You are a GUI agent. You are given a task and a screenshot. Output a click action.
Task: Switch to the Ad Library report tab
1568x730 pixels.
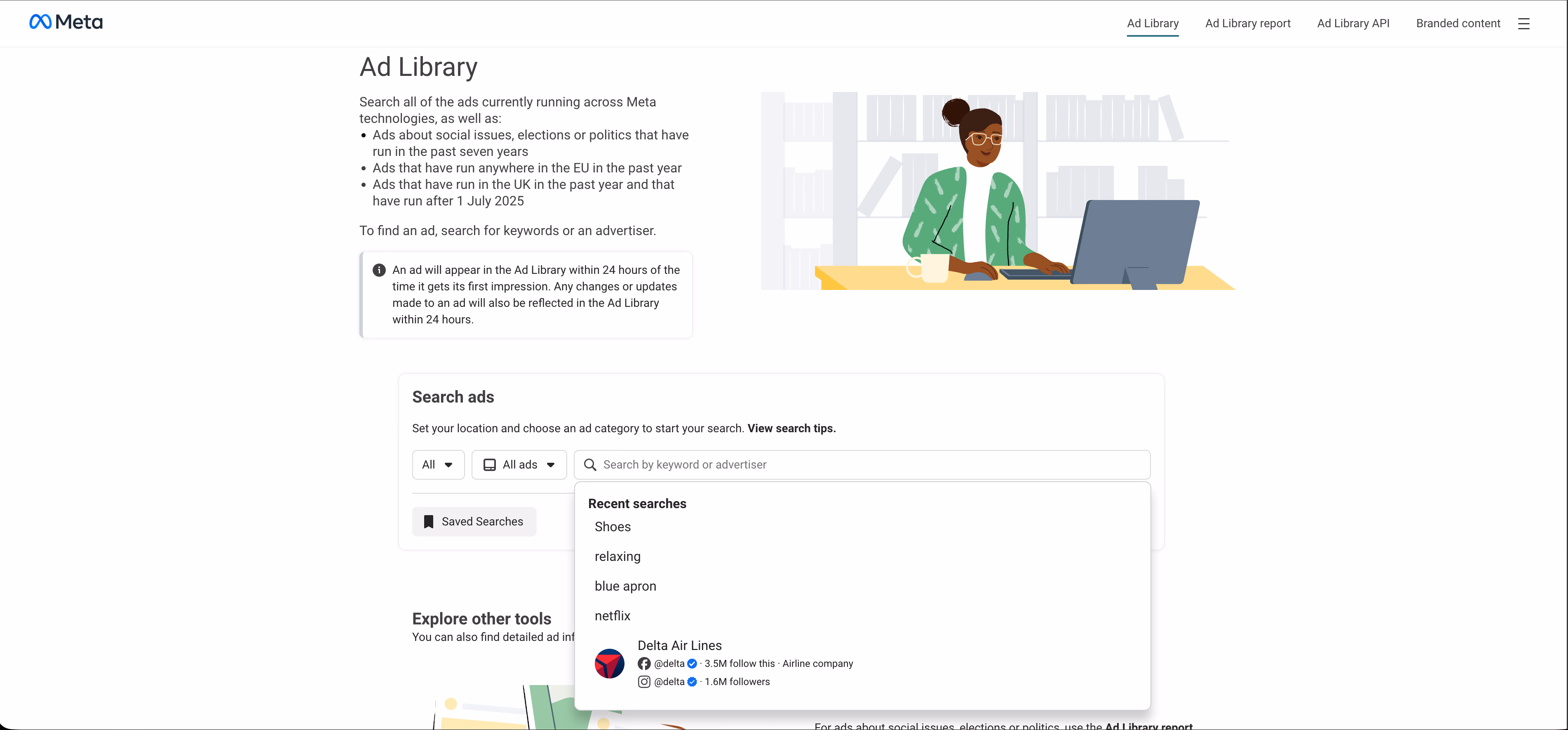tap(1247, 23)
